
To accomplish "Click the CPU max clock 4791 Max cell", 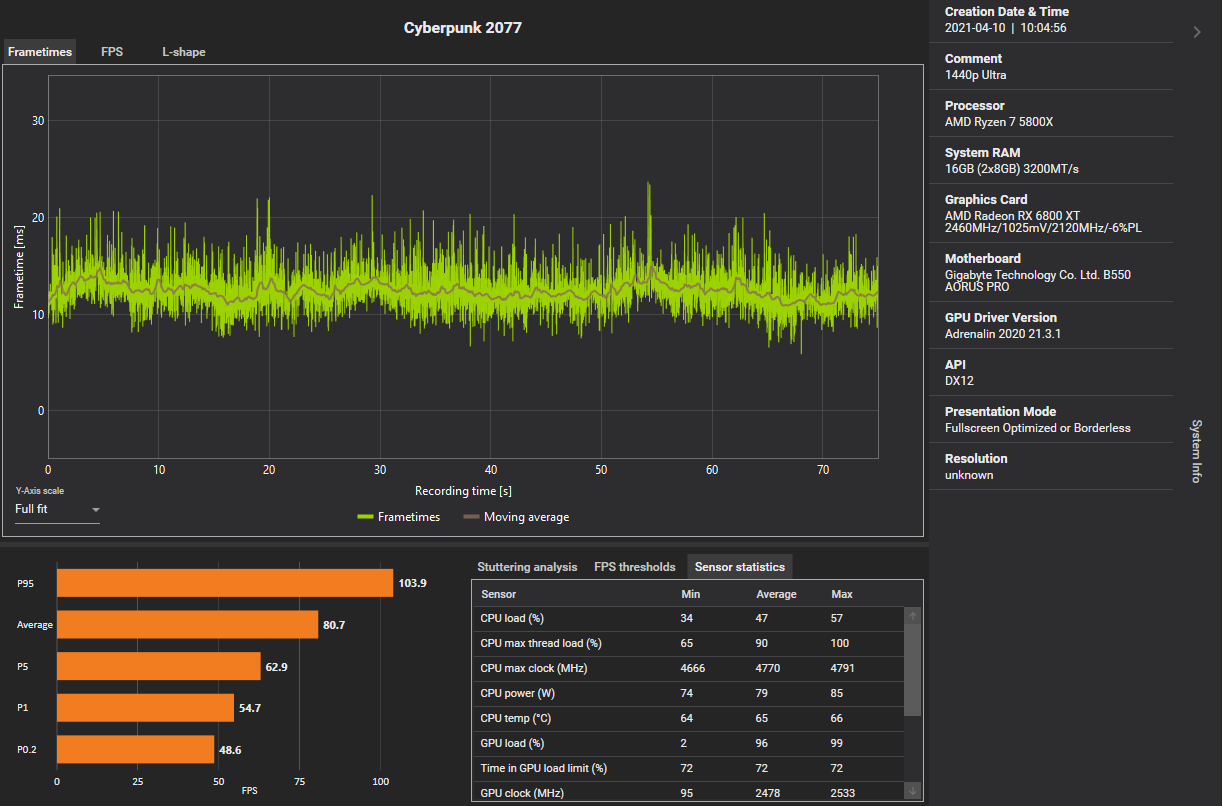I will 842,668.
